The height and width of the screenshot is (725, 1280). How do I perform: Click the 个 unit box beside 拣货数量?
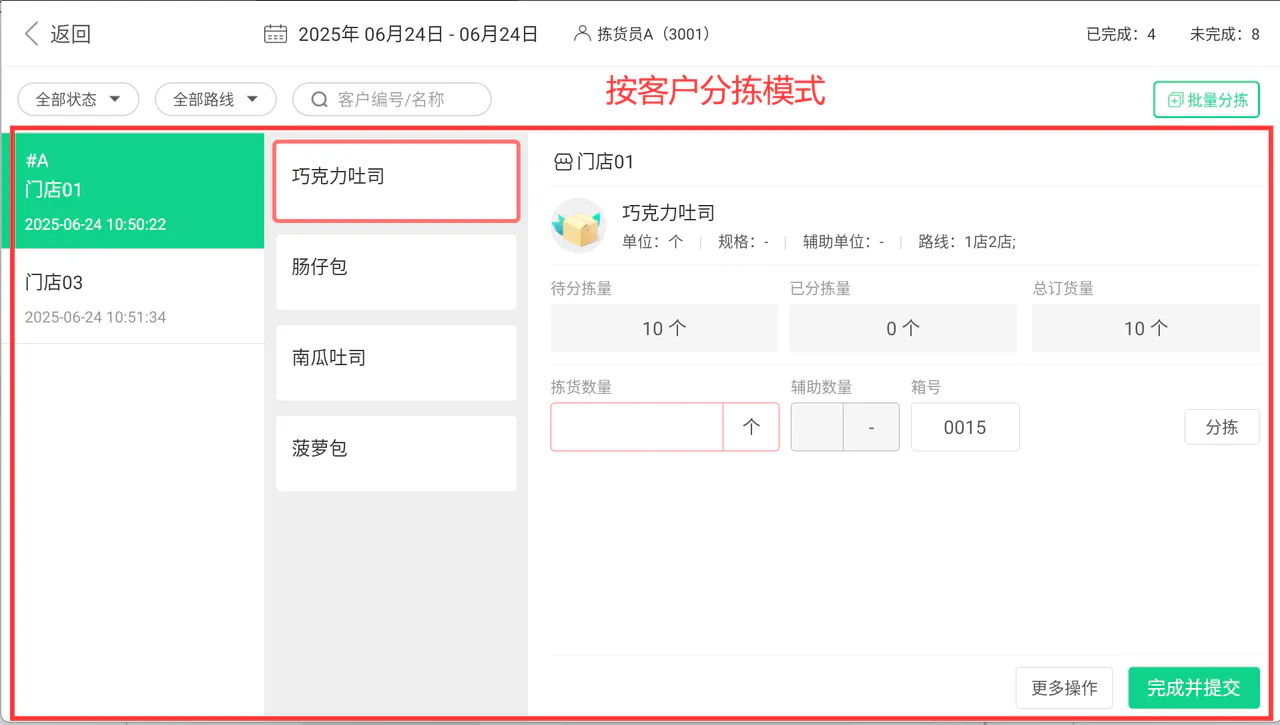click(751, 427)
